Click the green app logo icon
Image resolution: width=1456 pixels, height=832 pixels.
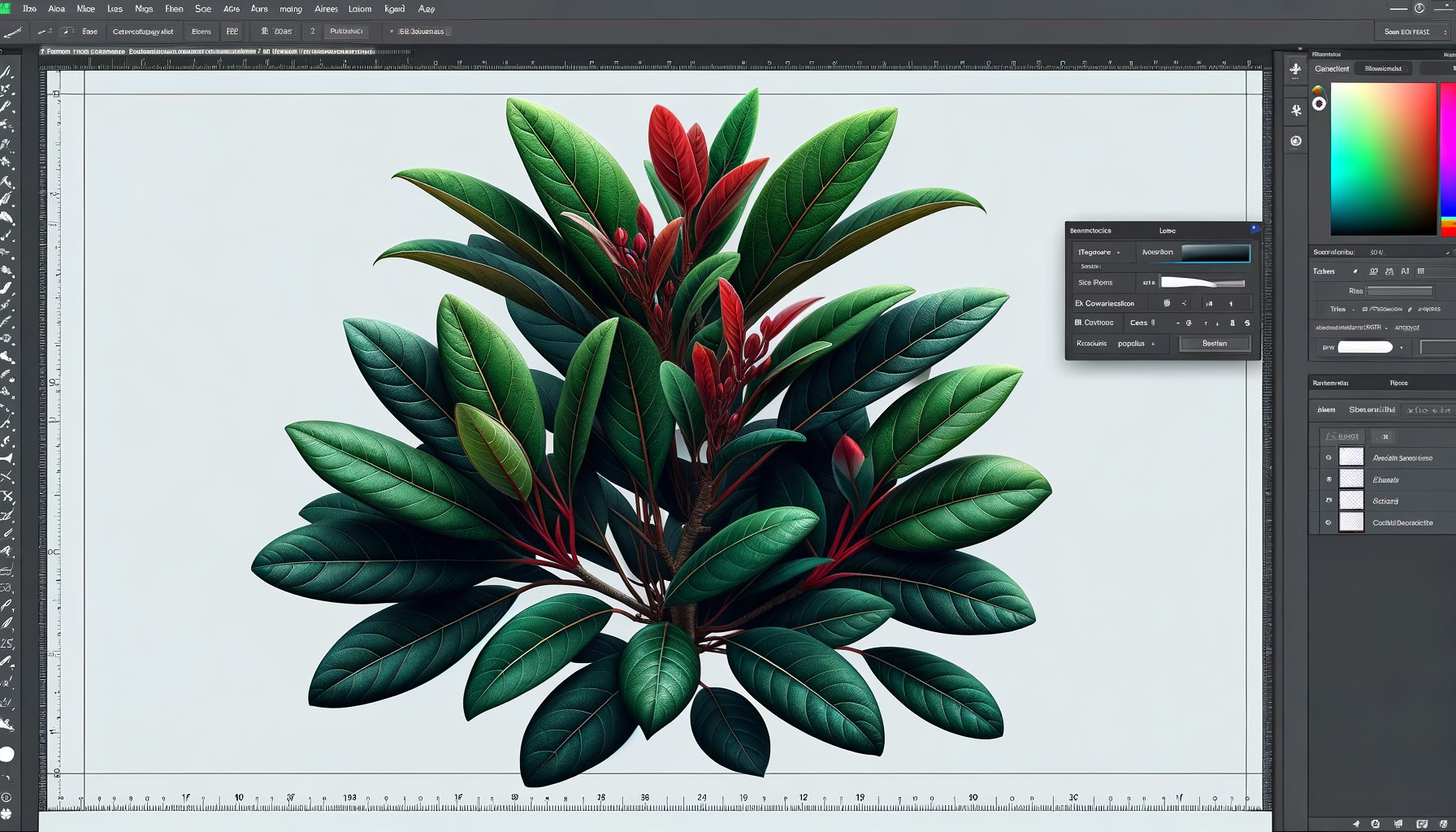(6, 8)
